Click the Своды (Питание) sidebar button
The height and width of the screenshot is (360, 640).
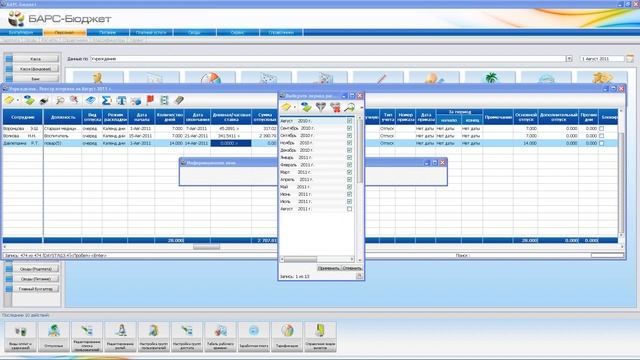[36, 279]
